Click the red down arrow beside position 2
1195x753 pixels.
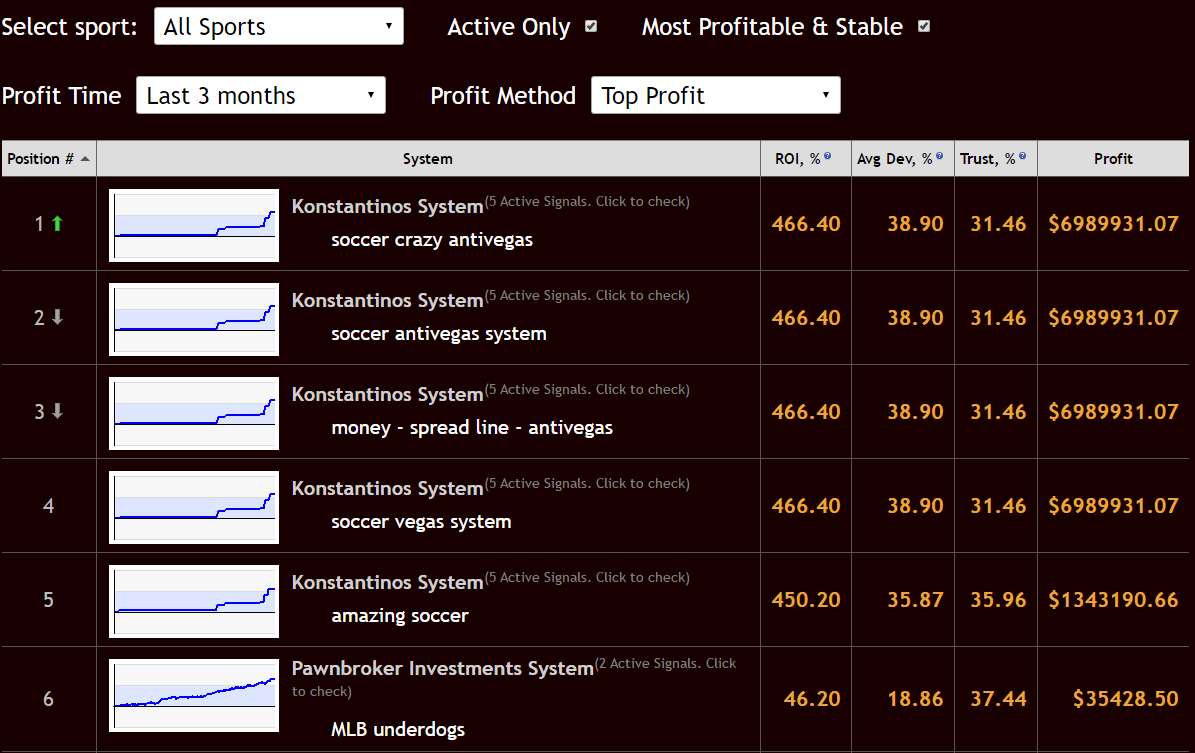(57, 318)
